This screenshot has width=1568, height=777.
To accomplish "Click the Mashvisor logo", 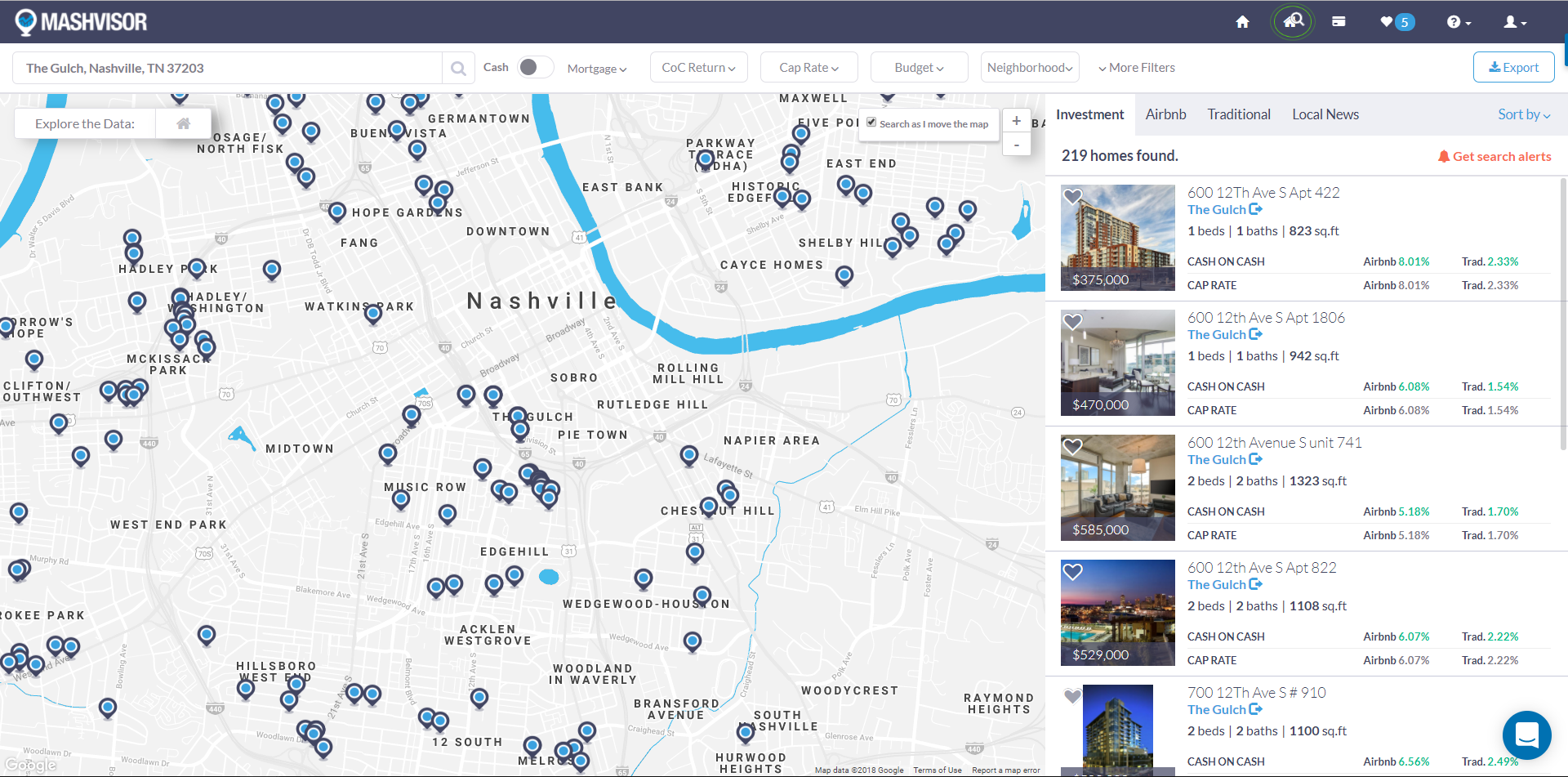I will [81, 21].
